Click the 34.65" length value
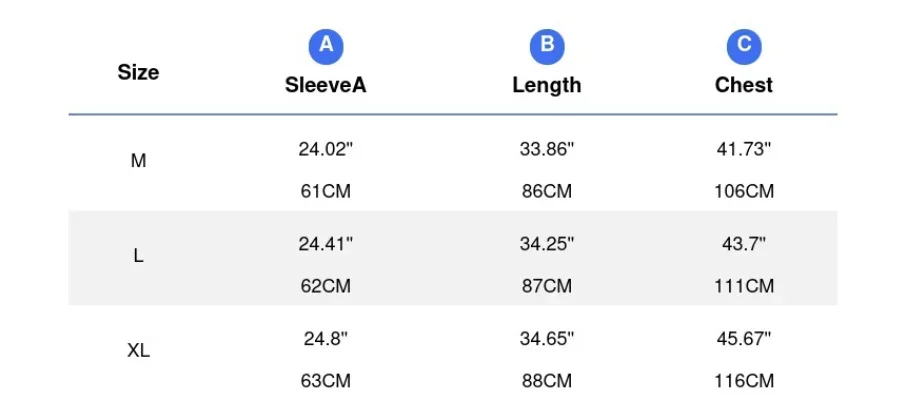This screenshot has height=411, width=920. tap(547, 339)
